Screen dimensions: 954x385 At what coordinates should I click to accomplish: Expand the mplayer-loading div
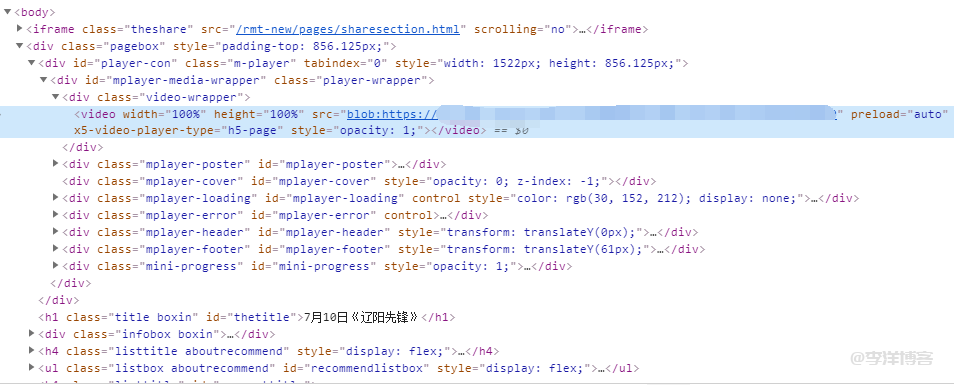(55, 198)
